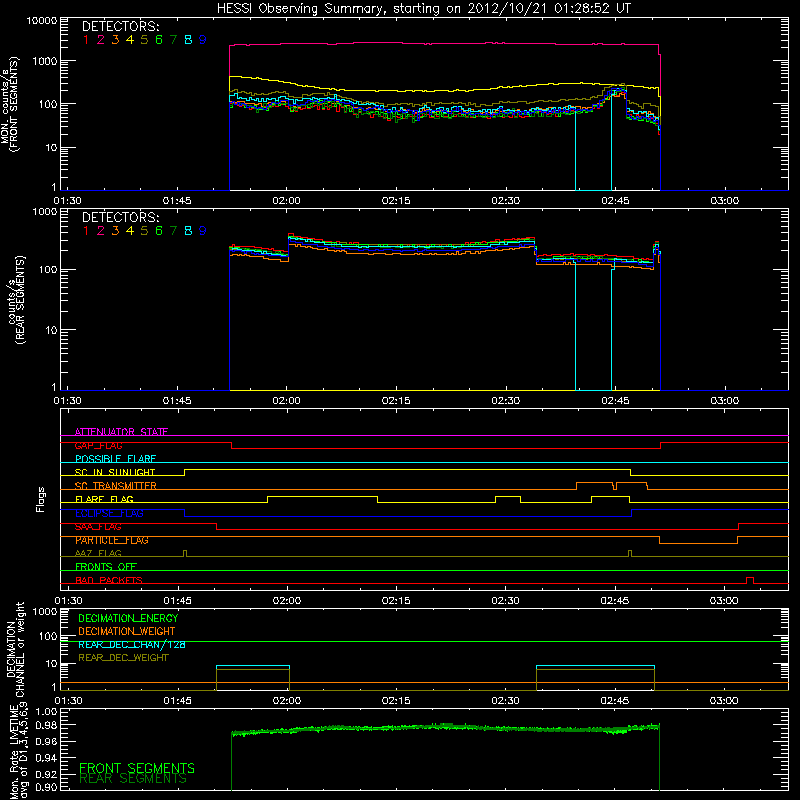Select detector 2 in the front segments legend

click(x=101, y=40)
